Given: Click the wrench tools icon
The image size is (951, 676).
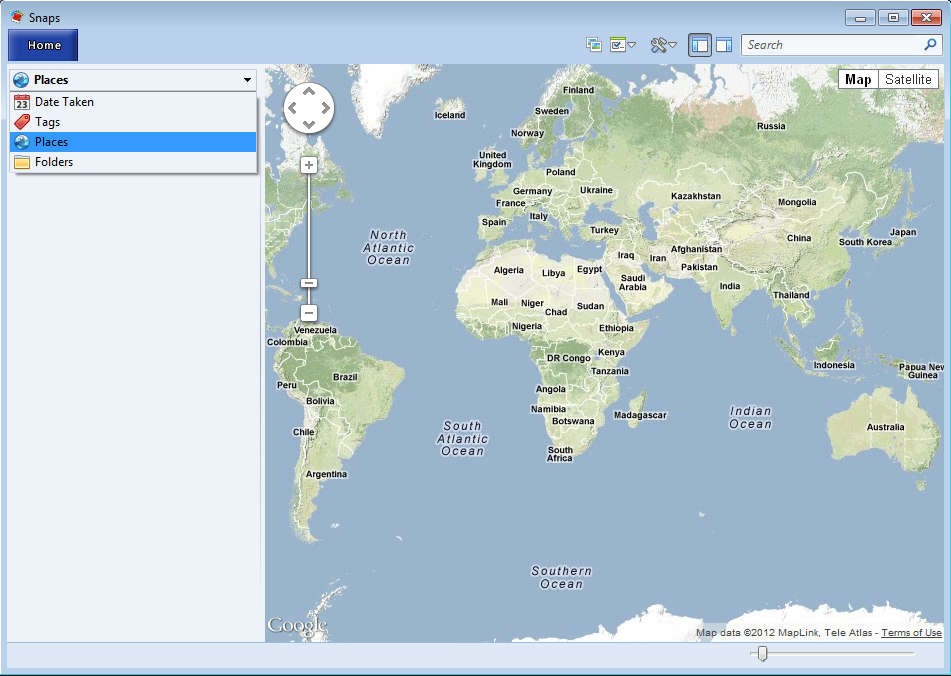Looking at the screenshot, I should point(659,45).
